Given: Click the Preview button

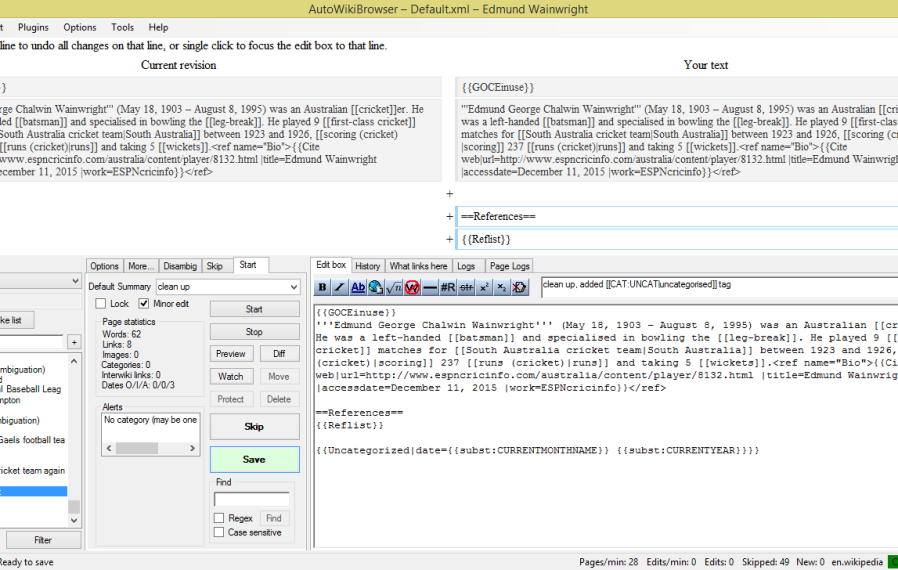Looking at the screenshot, I should (x=230, y=354).
